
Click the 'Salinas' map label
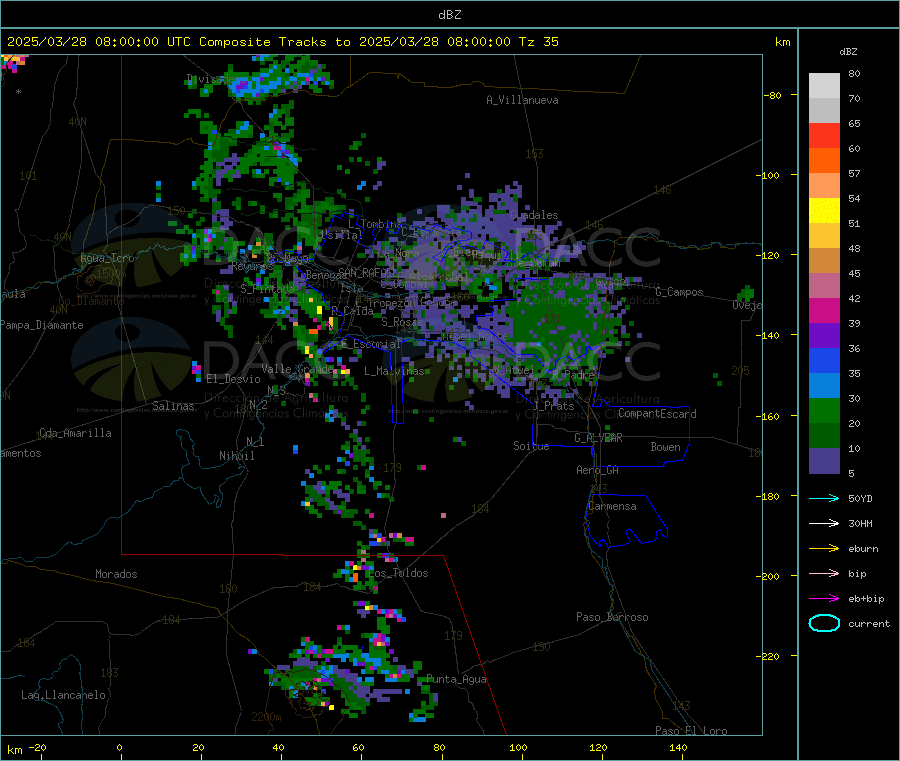[x=173, y=406]
